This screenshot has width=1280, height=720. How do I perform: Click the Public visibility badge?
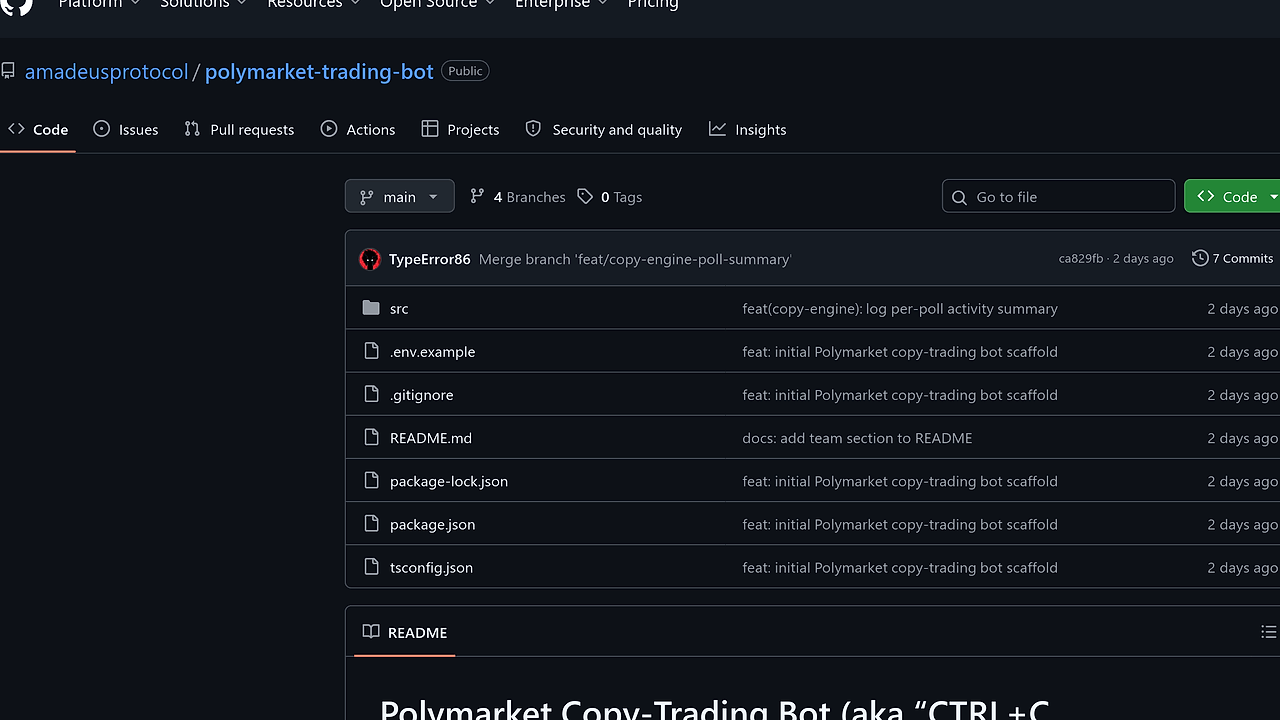pyautogui.click(x=465, y=71)
